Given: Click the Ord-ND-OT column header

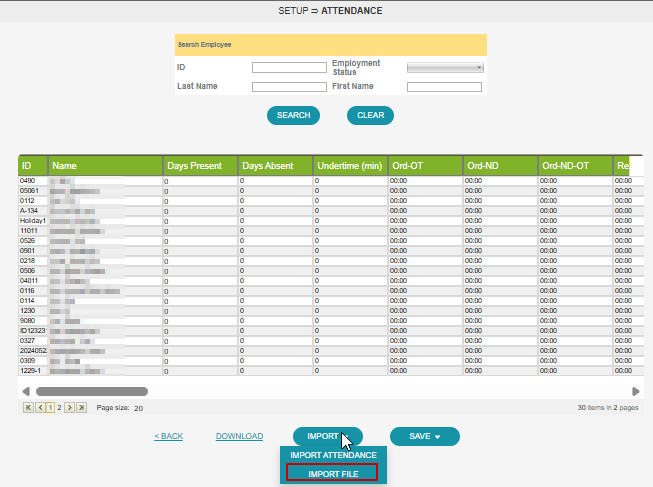Looking at the screenshot, I should 575,166.
